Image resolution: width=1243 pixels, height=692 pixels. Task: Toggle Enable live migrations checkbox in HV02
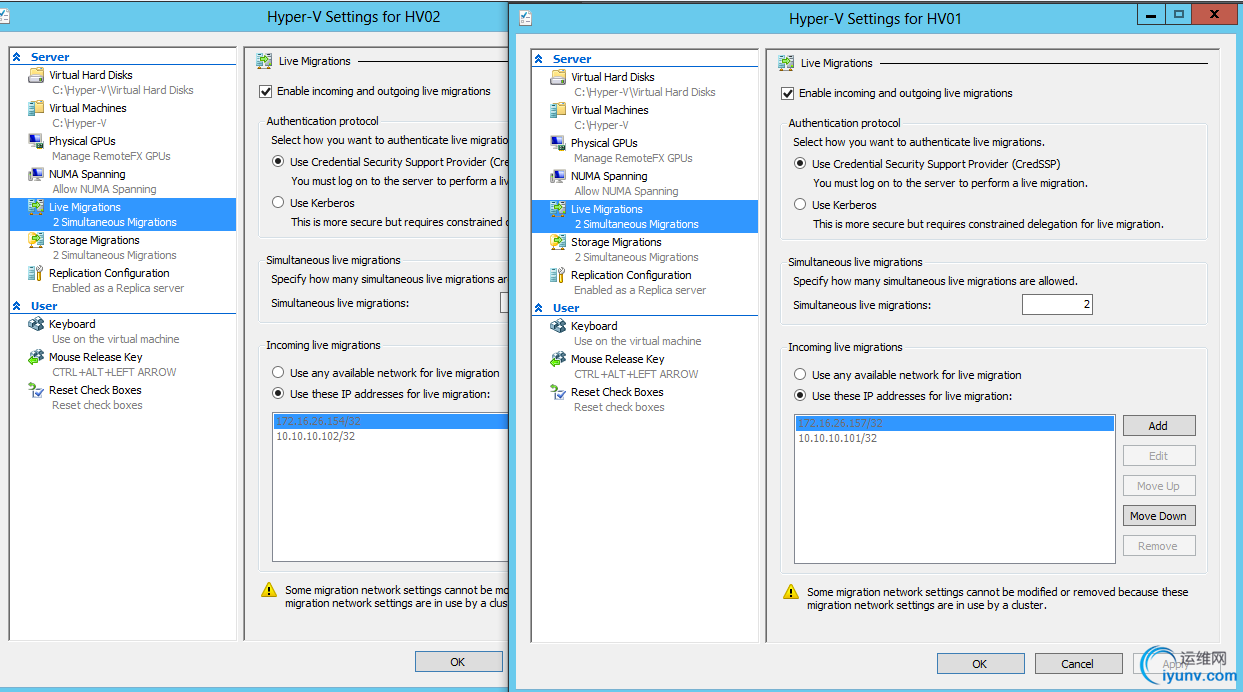coord(266,91)
